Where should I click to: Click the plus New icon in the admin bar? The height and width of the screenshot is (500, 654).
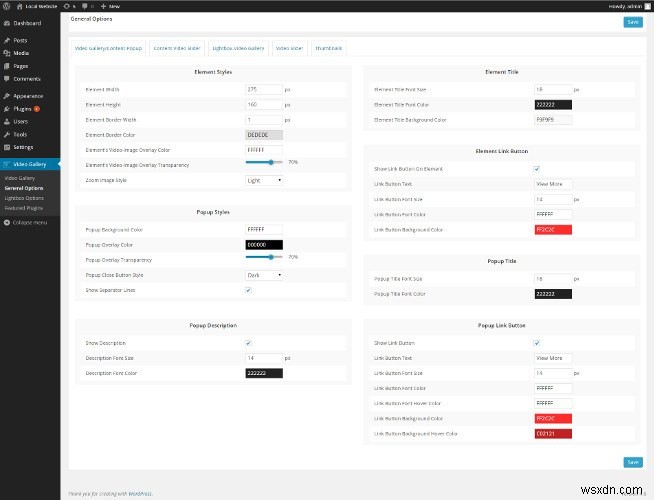tap(103, 6)
